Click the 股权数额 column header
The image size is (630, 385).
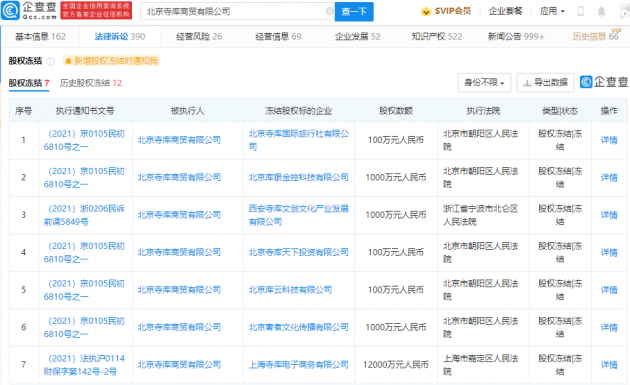point(396,111)
